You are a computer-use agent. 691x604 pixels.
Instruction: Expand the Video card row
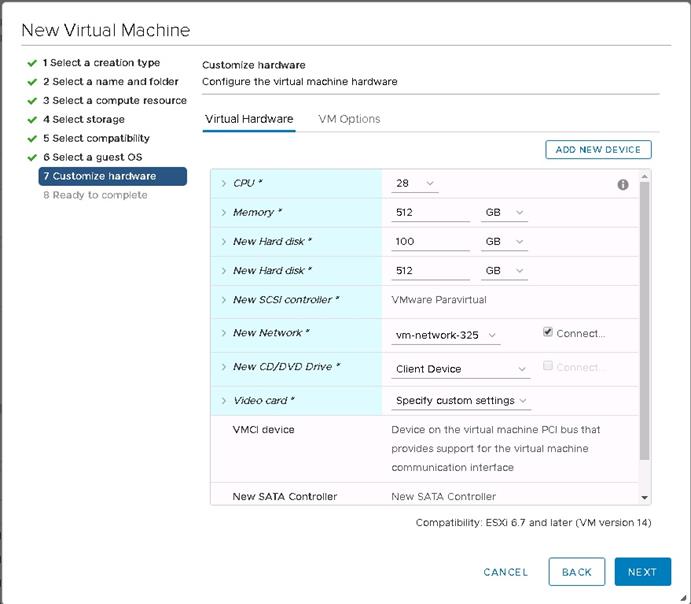(x=223, y=401)
